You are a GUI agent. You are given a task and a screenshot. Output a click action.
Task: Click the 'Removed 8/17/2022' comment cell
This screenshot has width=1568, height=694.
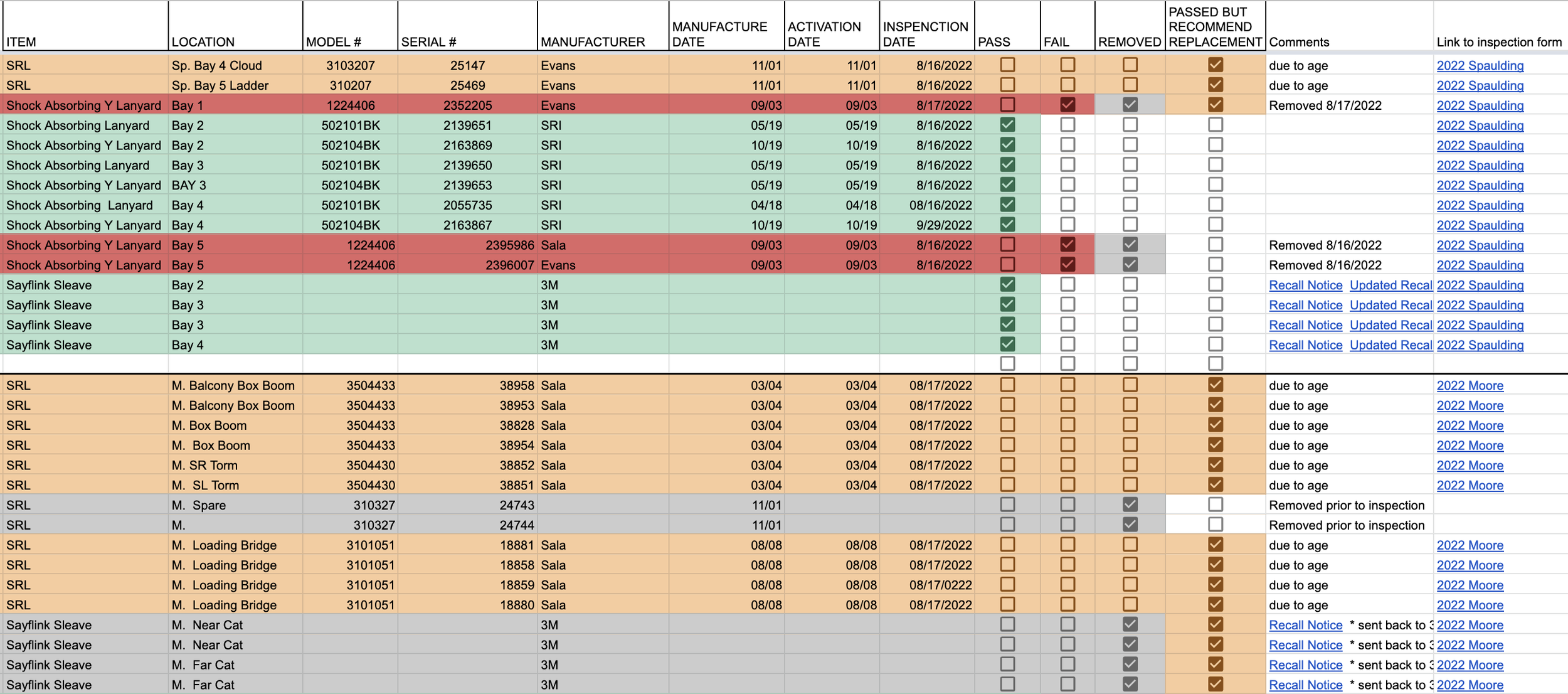coord(1349,105)
